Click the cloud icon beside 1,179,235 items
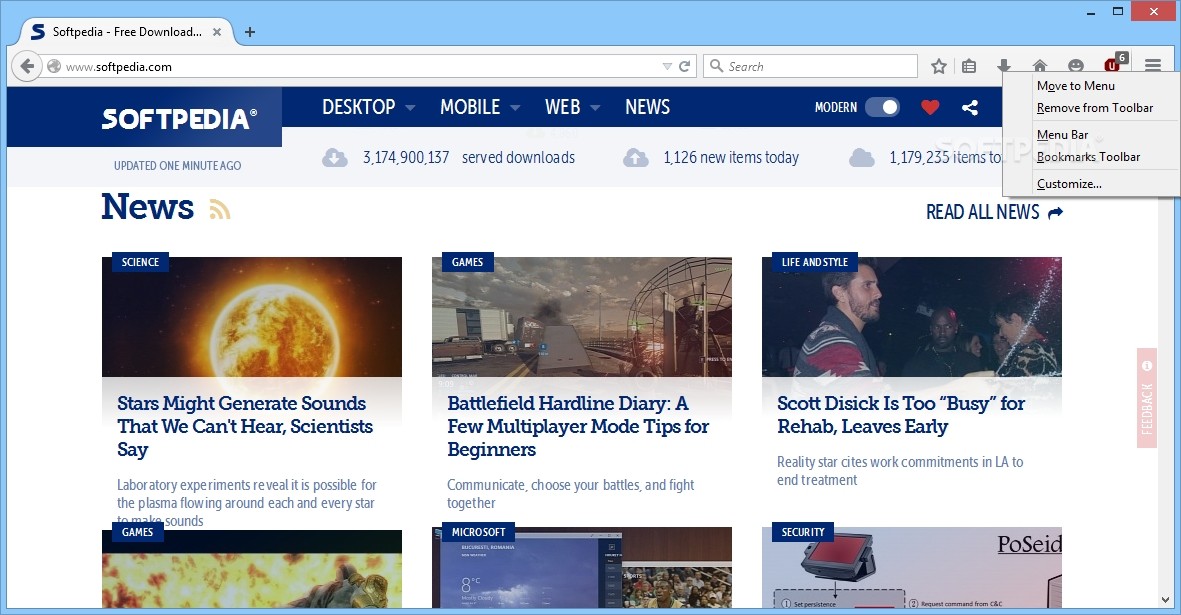 pyautogui.click(x=862, y=157)
